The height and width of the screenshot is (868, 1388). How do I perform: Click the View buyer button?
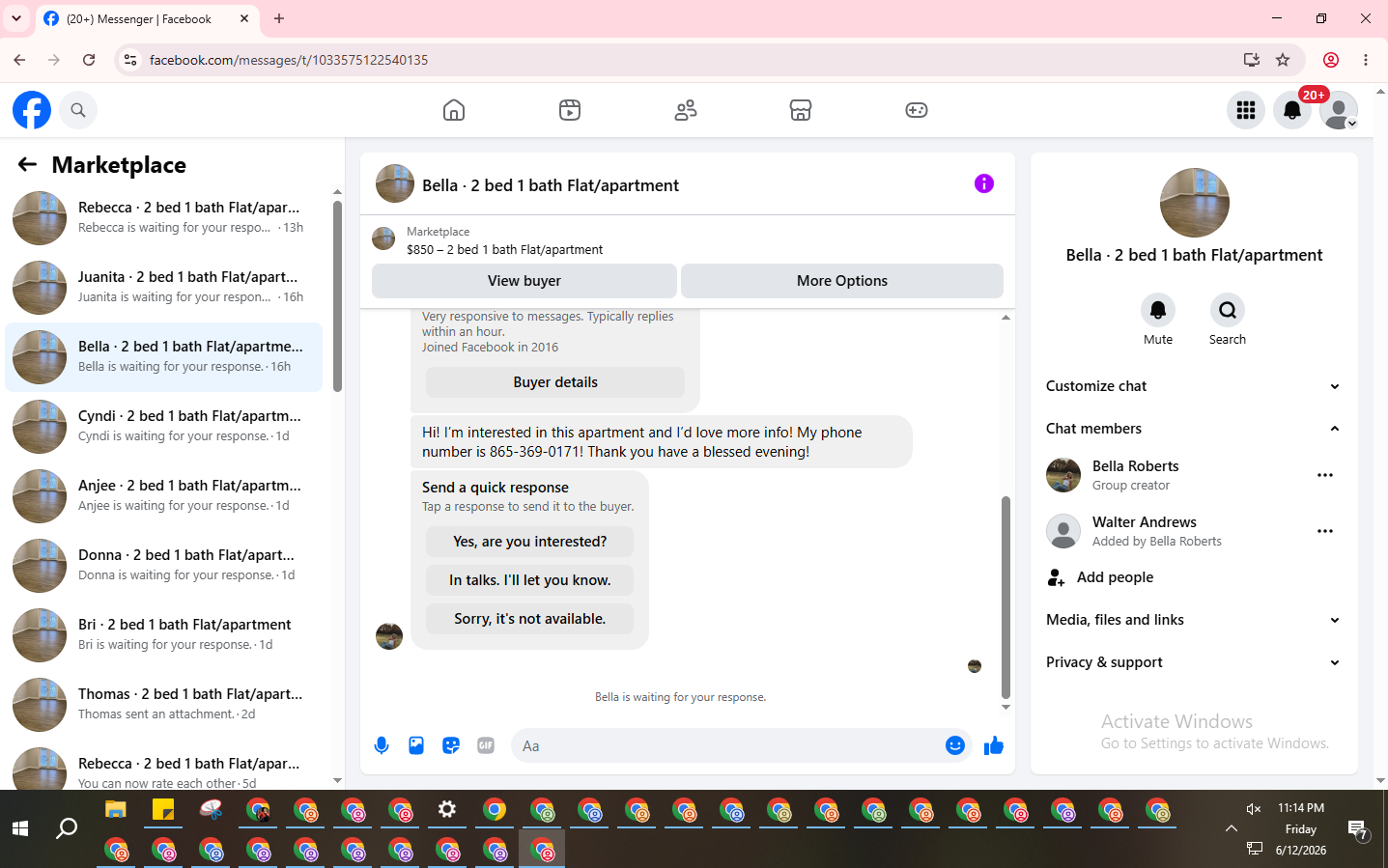click(x=524, y=281)
